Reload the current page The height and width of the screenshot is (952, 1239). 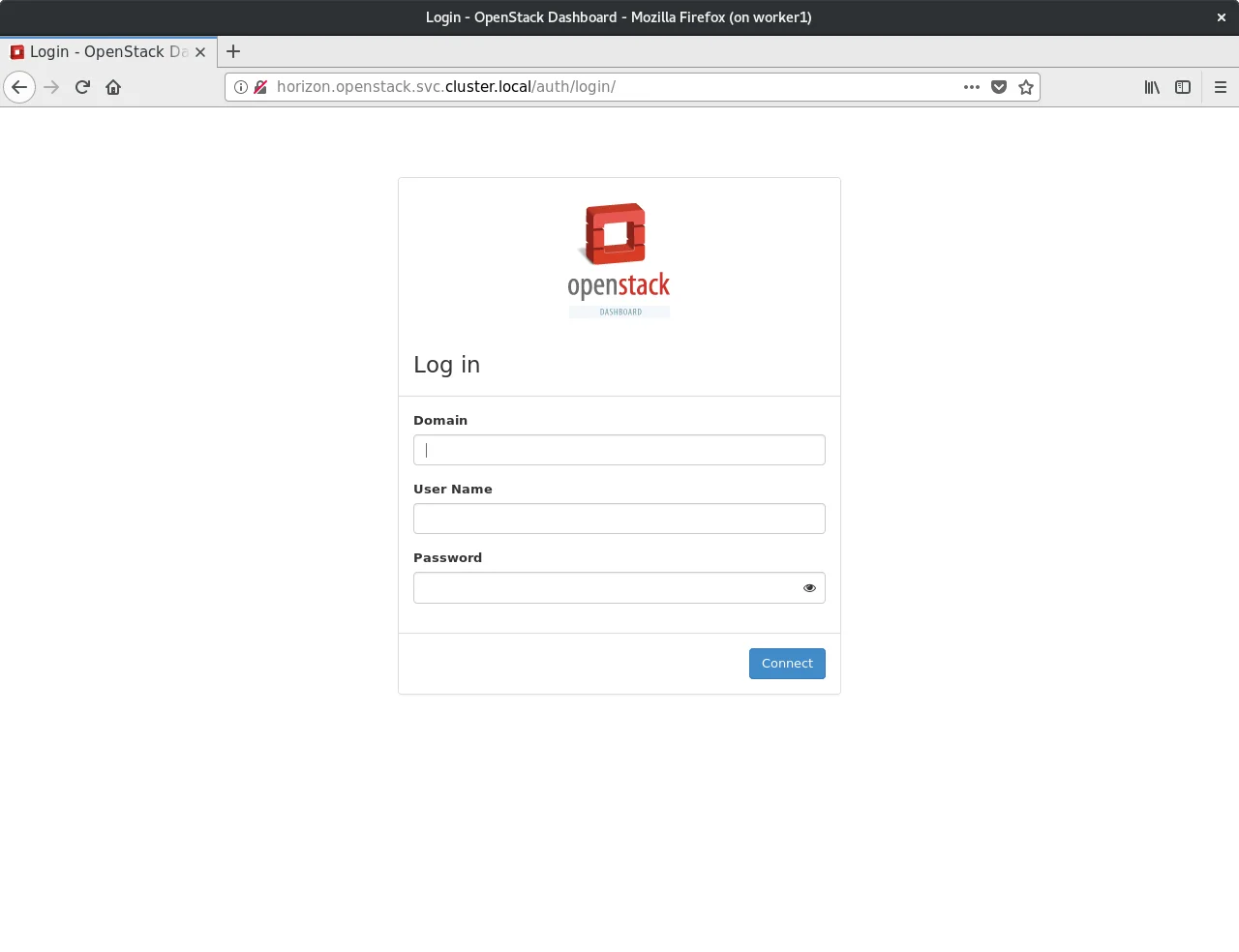coord(82,87)
